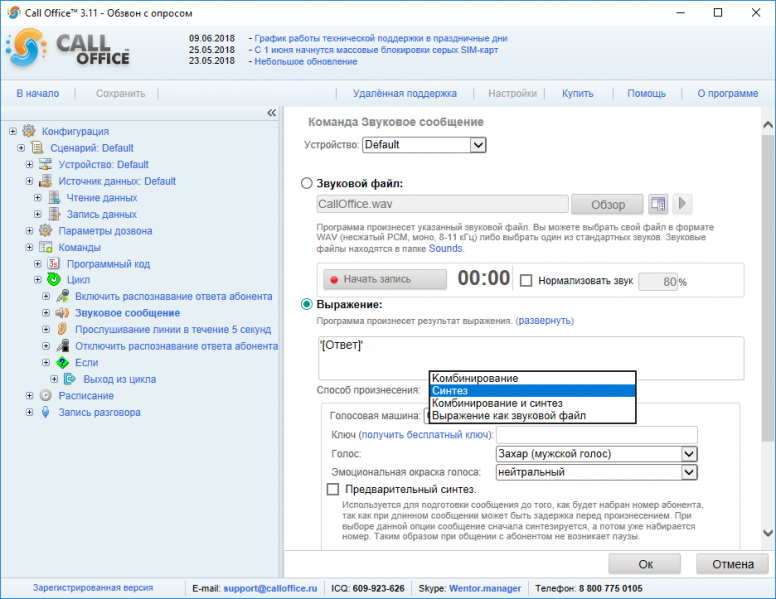Click the Чтение данных icon
Viewport: 776px width, 599px height.
click(54, 198)
